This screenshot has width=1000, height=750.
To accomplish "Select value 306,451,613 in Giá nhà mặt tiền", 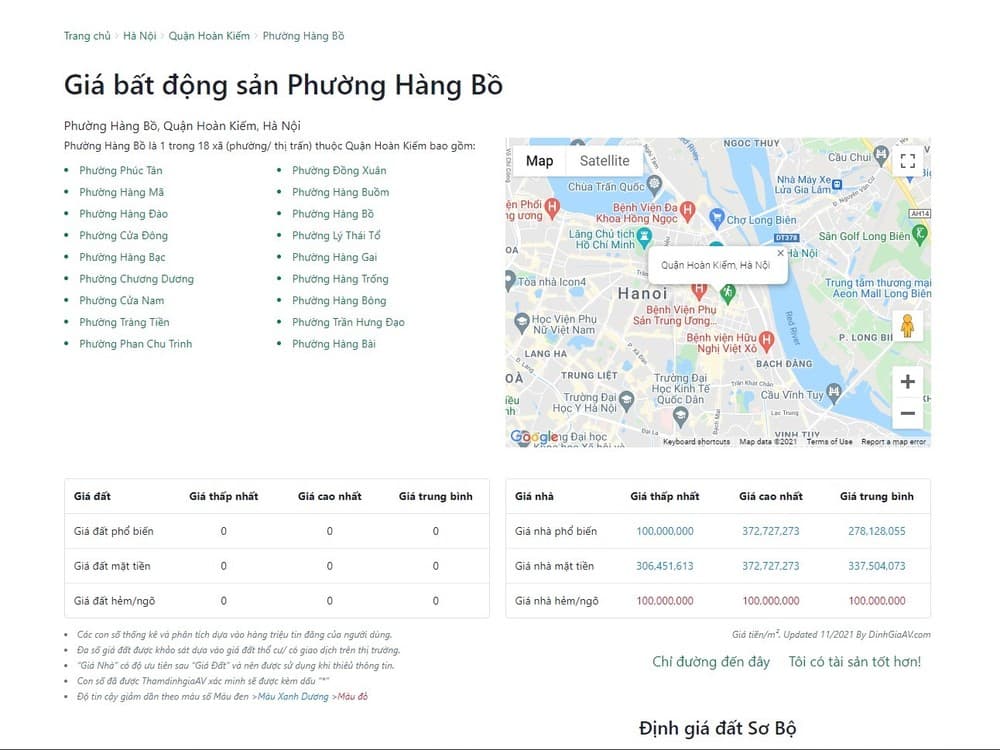I will (x=665, y=566).
